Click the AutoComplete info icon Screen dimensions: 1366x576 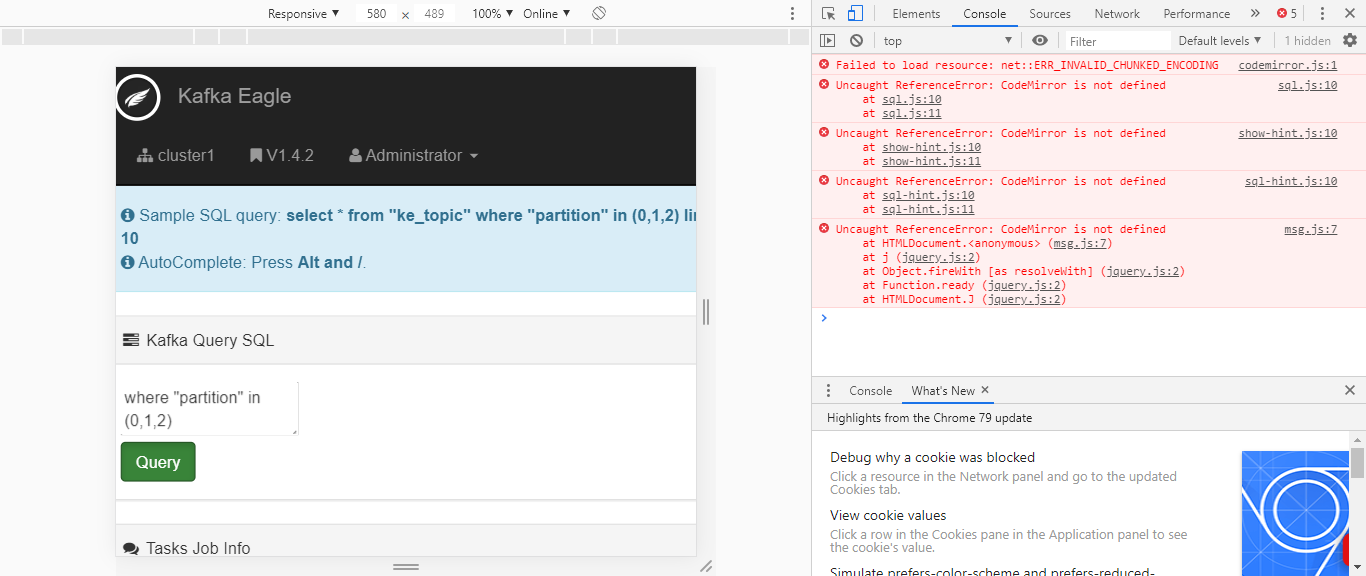pyautogui.click(x=128, y=263)
